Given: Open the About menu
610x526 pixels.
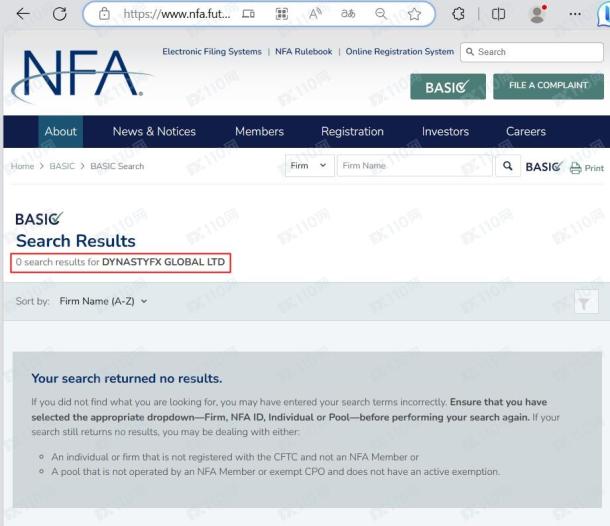Looking at the screenshot, I should [61, 131].
